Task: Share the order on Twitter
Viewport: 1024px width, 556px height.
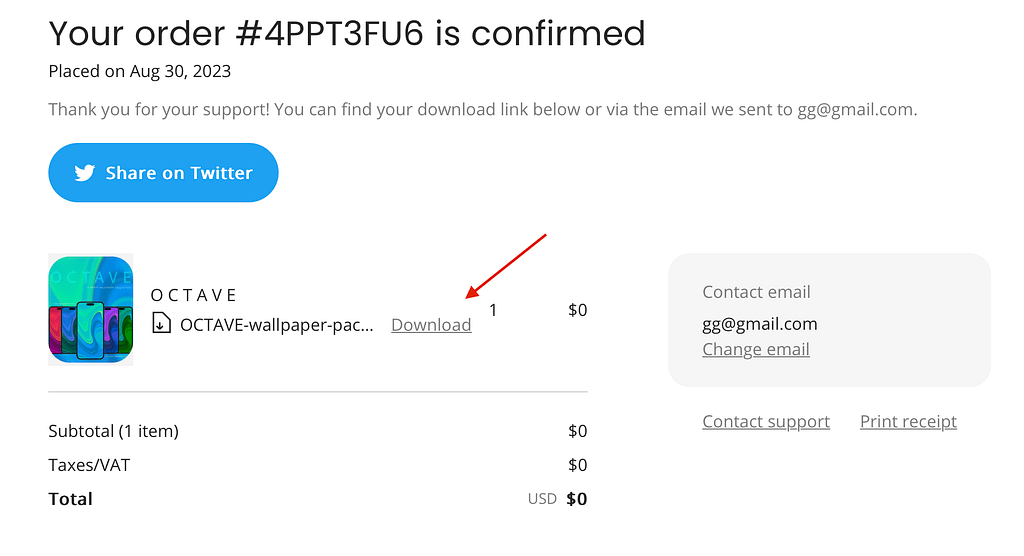Action: (163, 172)
